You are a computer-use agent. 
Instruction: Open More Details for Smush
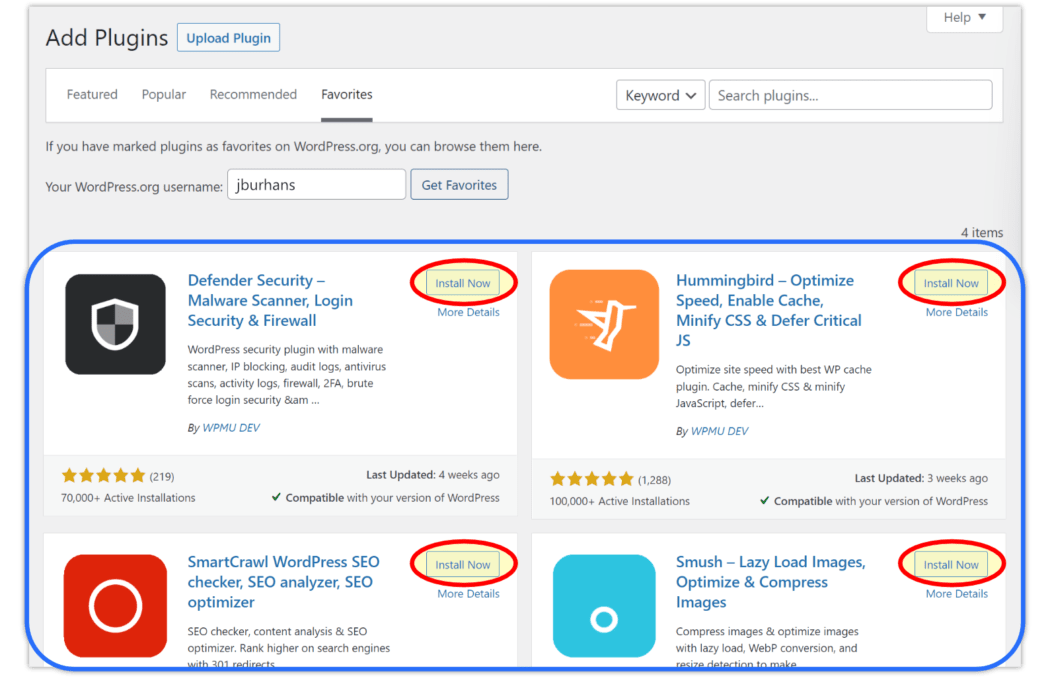[x=956, y=594]
